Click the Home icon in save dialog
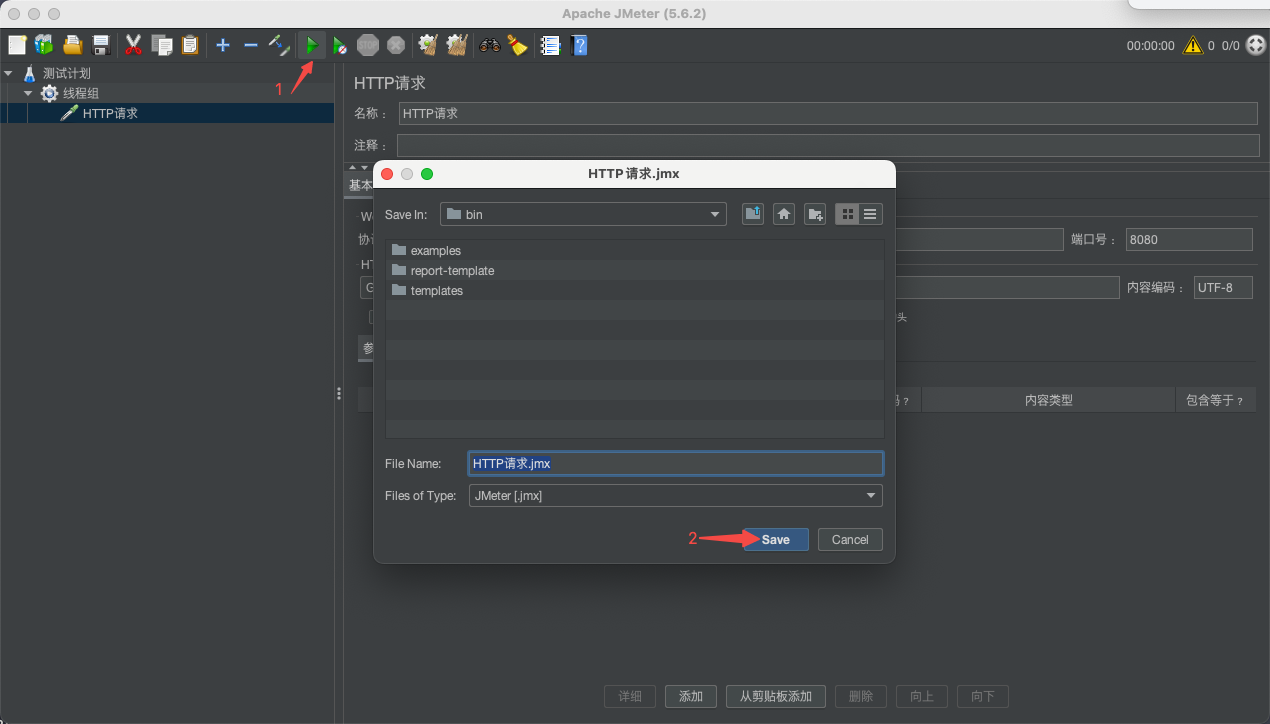The height and width of the screenshot is (724, 1270). tap(784, 214)
